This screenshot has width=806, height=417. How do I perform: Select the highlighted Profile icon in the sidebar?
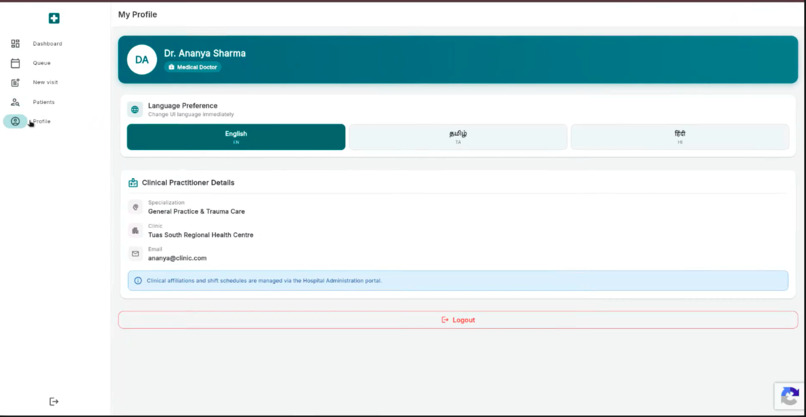pyautogui.click(x=15, y=121)
